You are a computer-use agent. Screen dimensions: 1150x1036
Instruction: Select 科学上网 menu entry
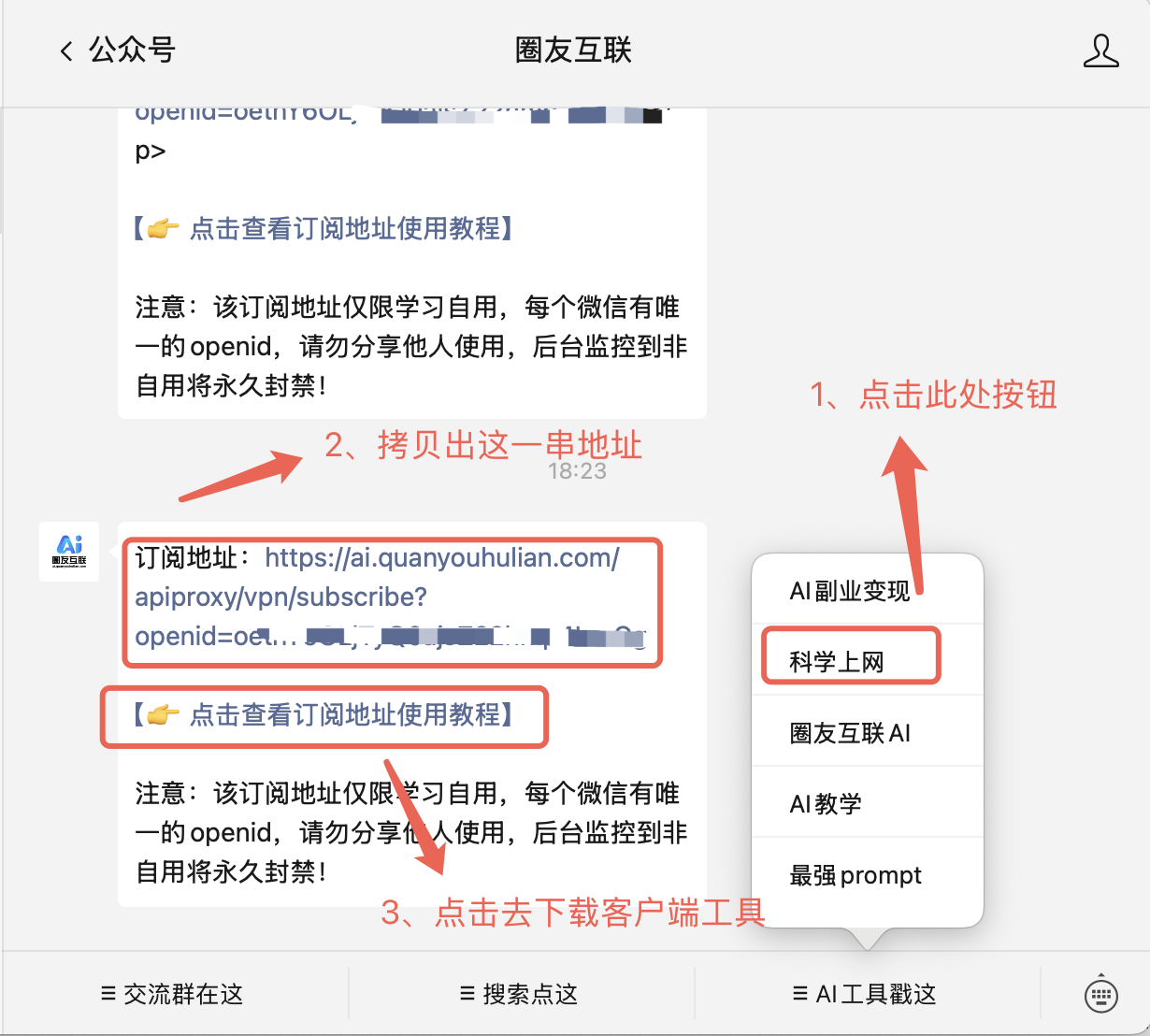tap(868, 661)
